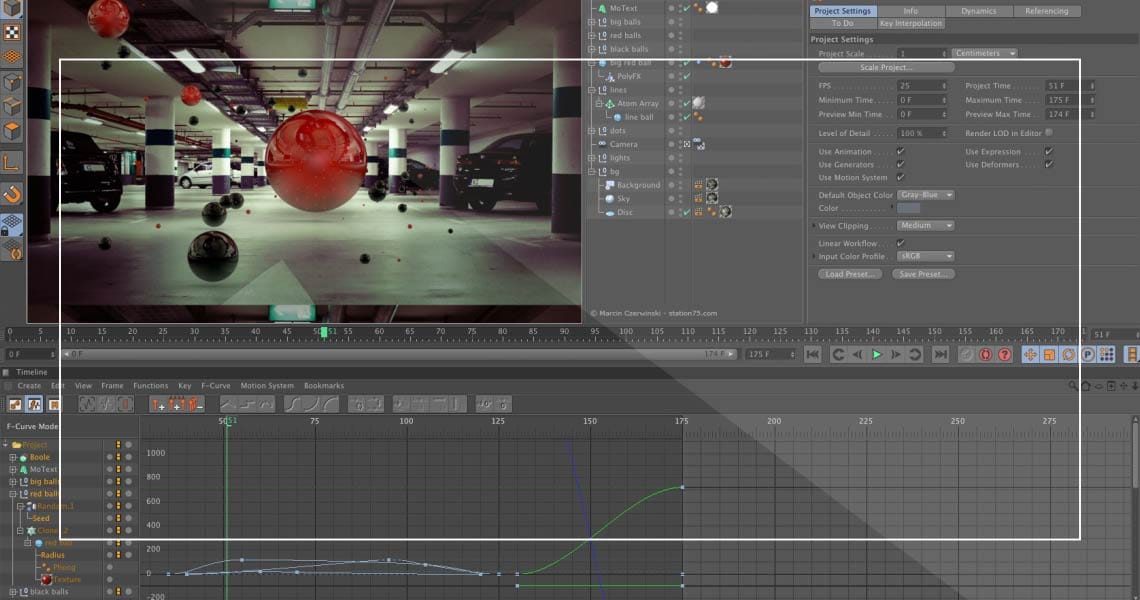The image size is (1140, 600).
Task: Disable the Linear Workflow checkbox
Action: [901, 243]
